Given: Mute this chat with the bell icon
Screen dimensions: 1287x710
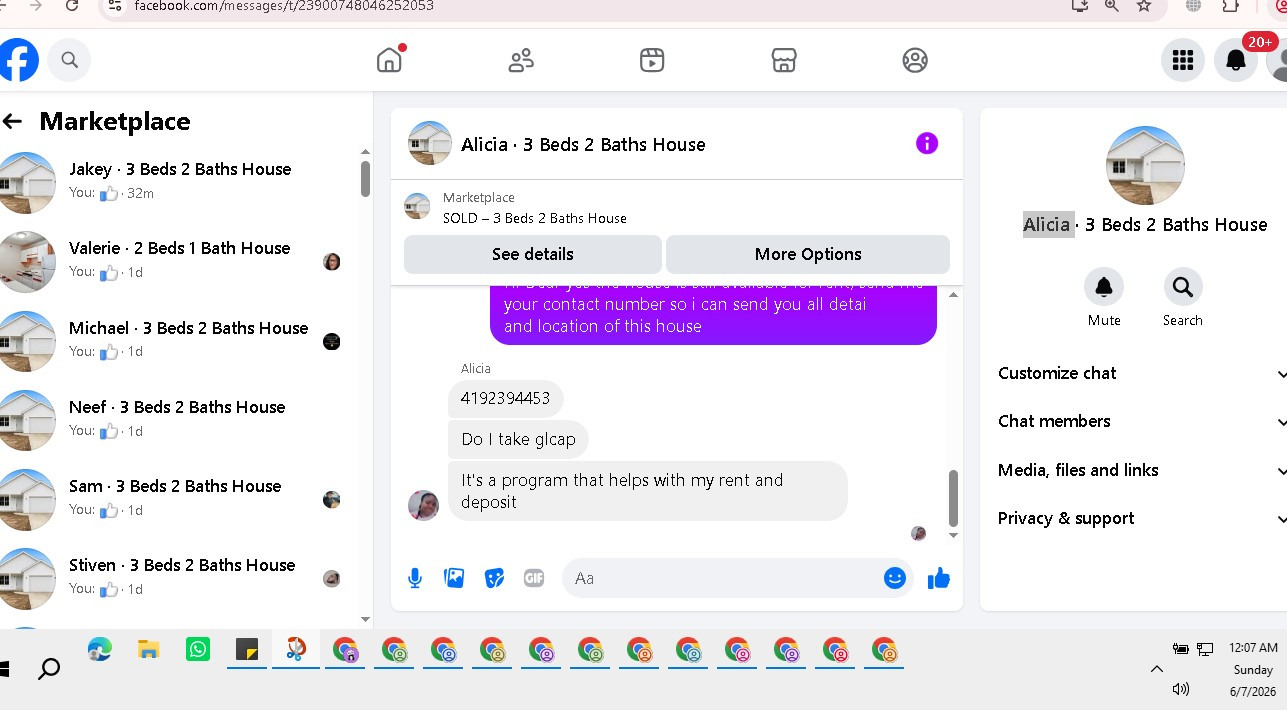Looking at the screenshot, I should pyautogui.click(x=1104, y=287).
